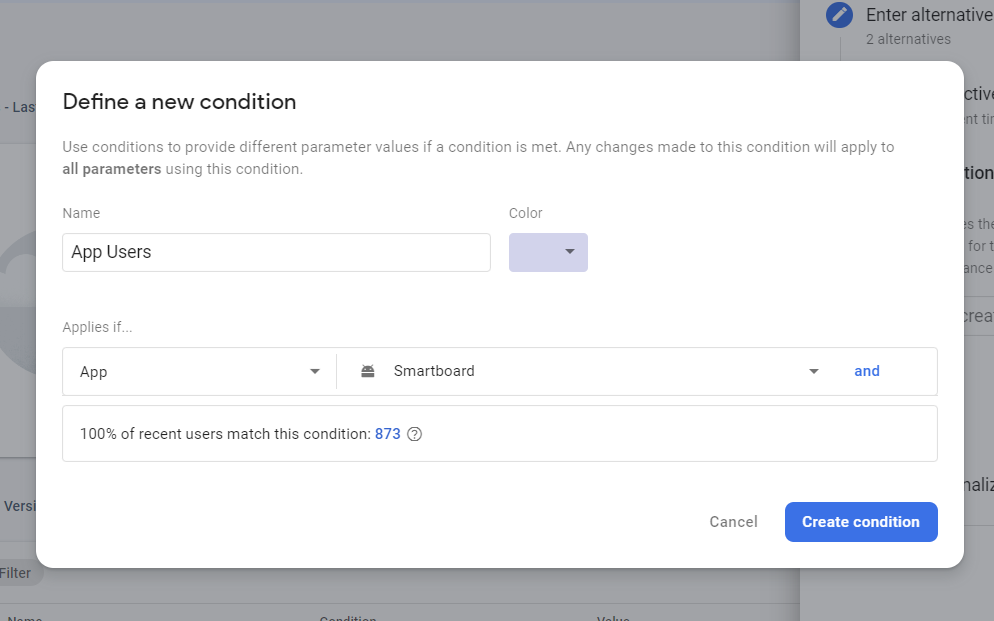Viewport: 994px width, 621px height.
Task: Click inside the Name field showing App Users
Action: coord(276,252)
